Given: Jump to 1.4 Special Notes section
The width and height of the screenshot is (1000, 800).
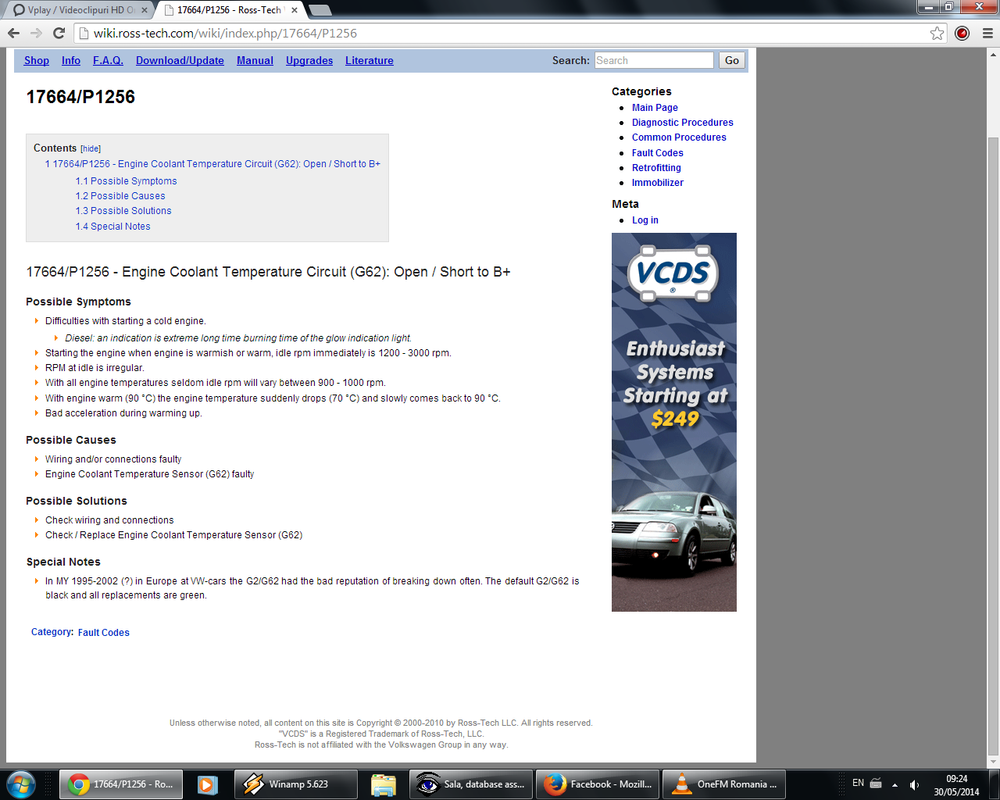Looking at the screenshot, I should coord(113,226).
